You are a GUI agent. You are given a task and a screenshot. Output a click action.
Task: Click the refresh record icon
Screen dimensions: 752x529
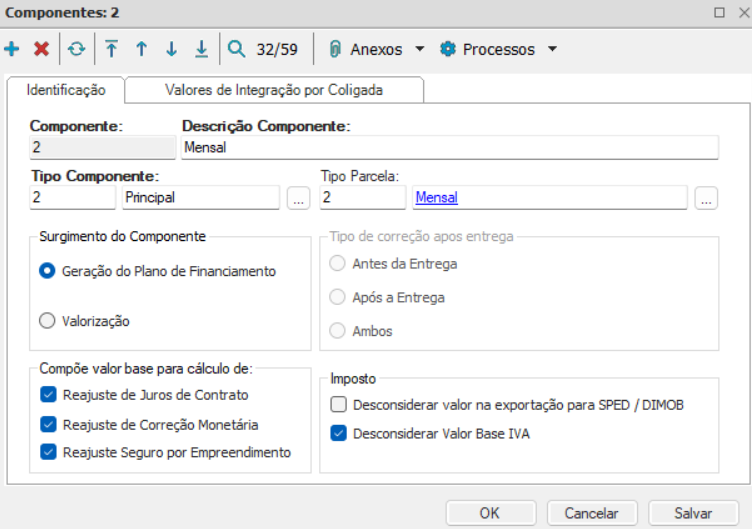point(77,49)
